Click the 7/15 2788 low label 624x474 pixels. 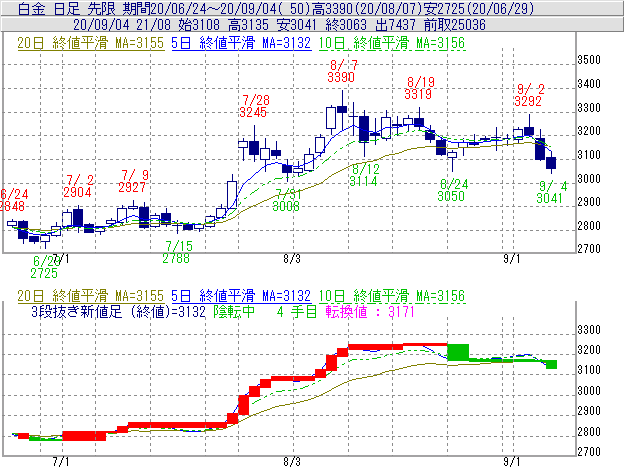177,252
